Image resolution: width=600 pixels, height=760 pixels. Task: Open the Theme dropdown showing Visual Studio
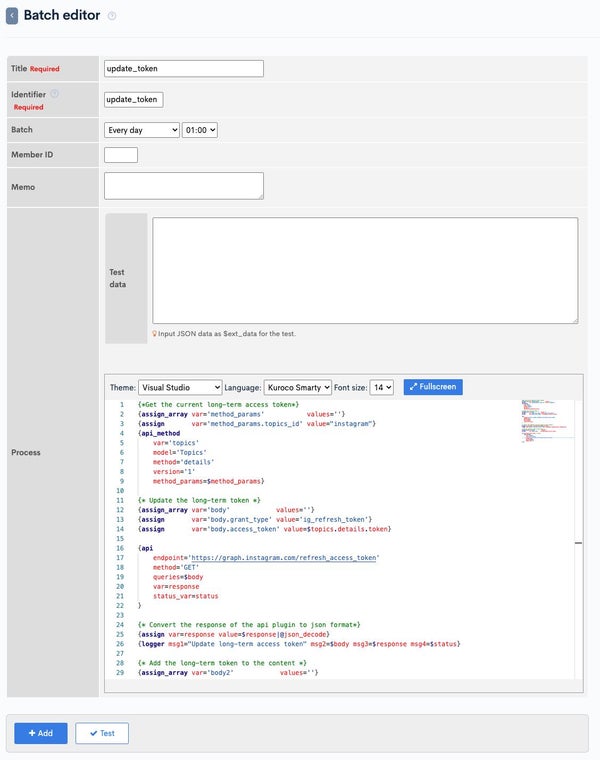(x=180, y=387)
